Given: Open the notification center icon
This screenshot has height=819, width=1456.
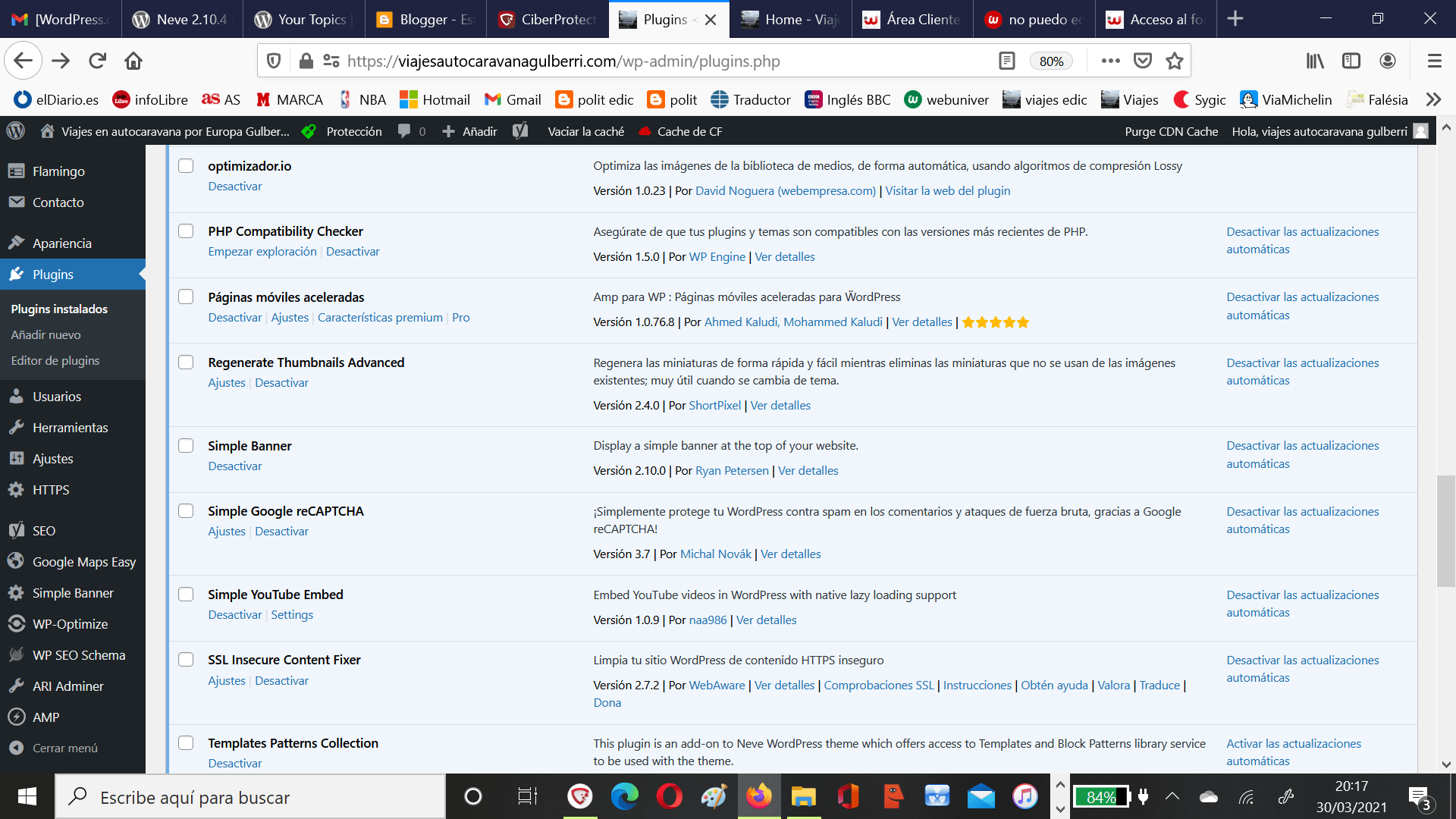Looking at the screenshot, I should click(x=1420, y=796).
